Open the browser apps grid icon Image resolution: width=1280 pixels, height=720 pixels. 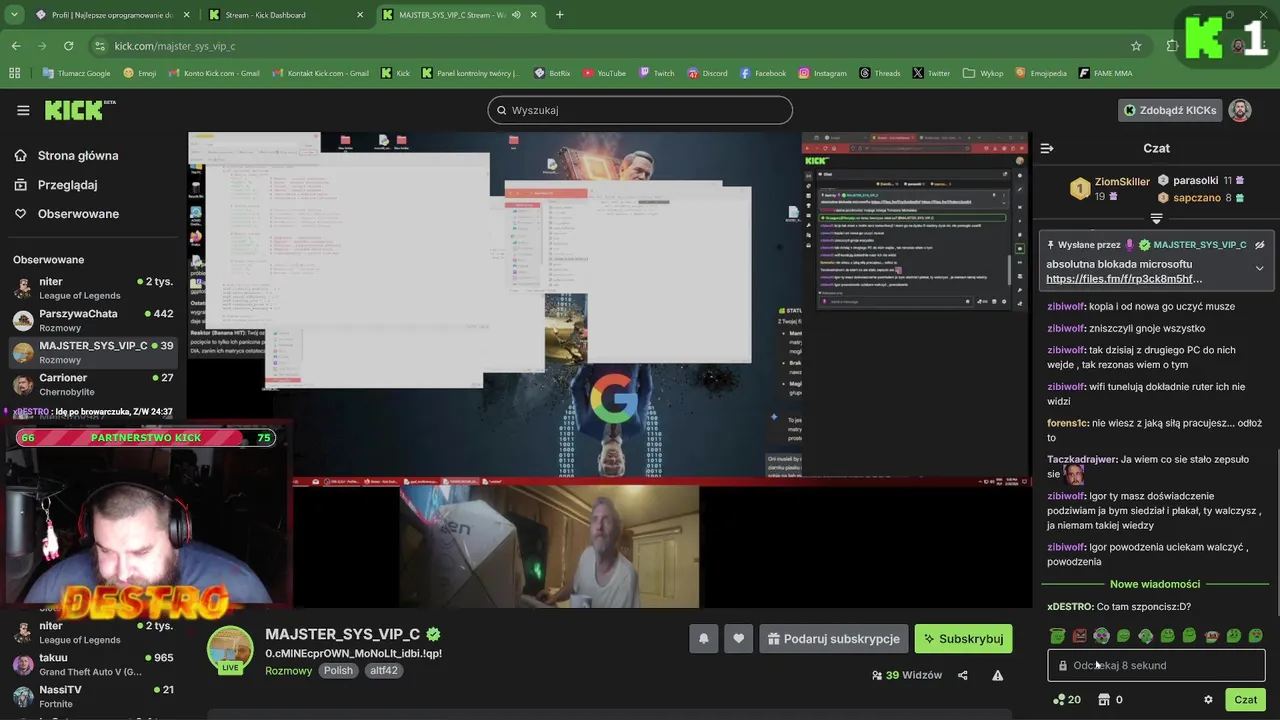pos(14,73)
